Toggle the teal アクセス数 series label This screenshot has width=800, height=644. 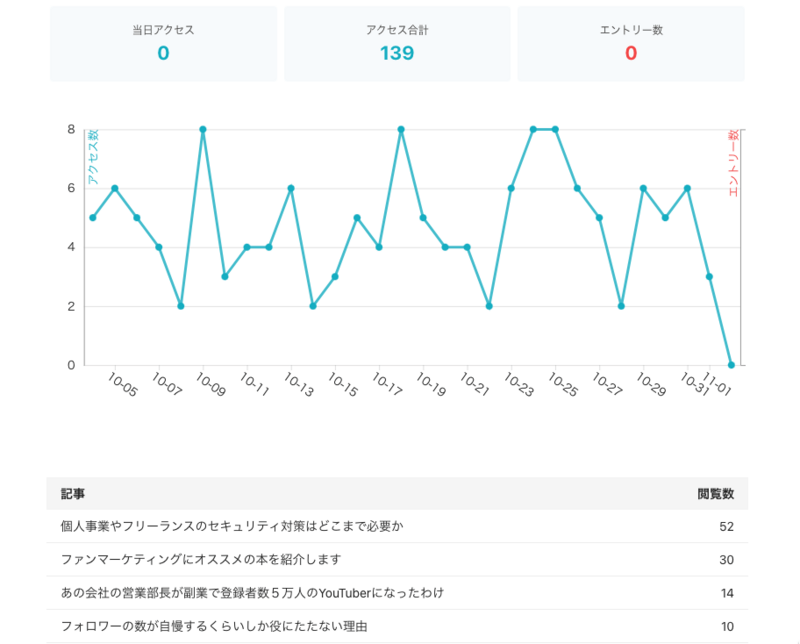click(x=91, y=155)
